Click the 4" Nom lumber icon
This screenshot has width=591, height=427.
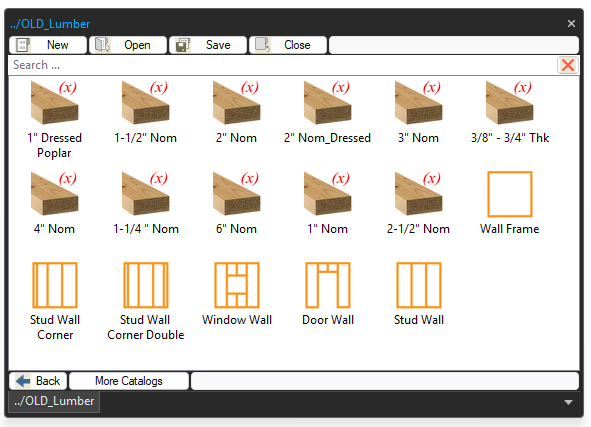coord(54,193)
